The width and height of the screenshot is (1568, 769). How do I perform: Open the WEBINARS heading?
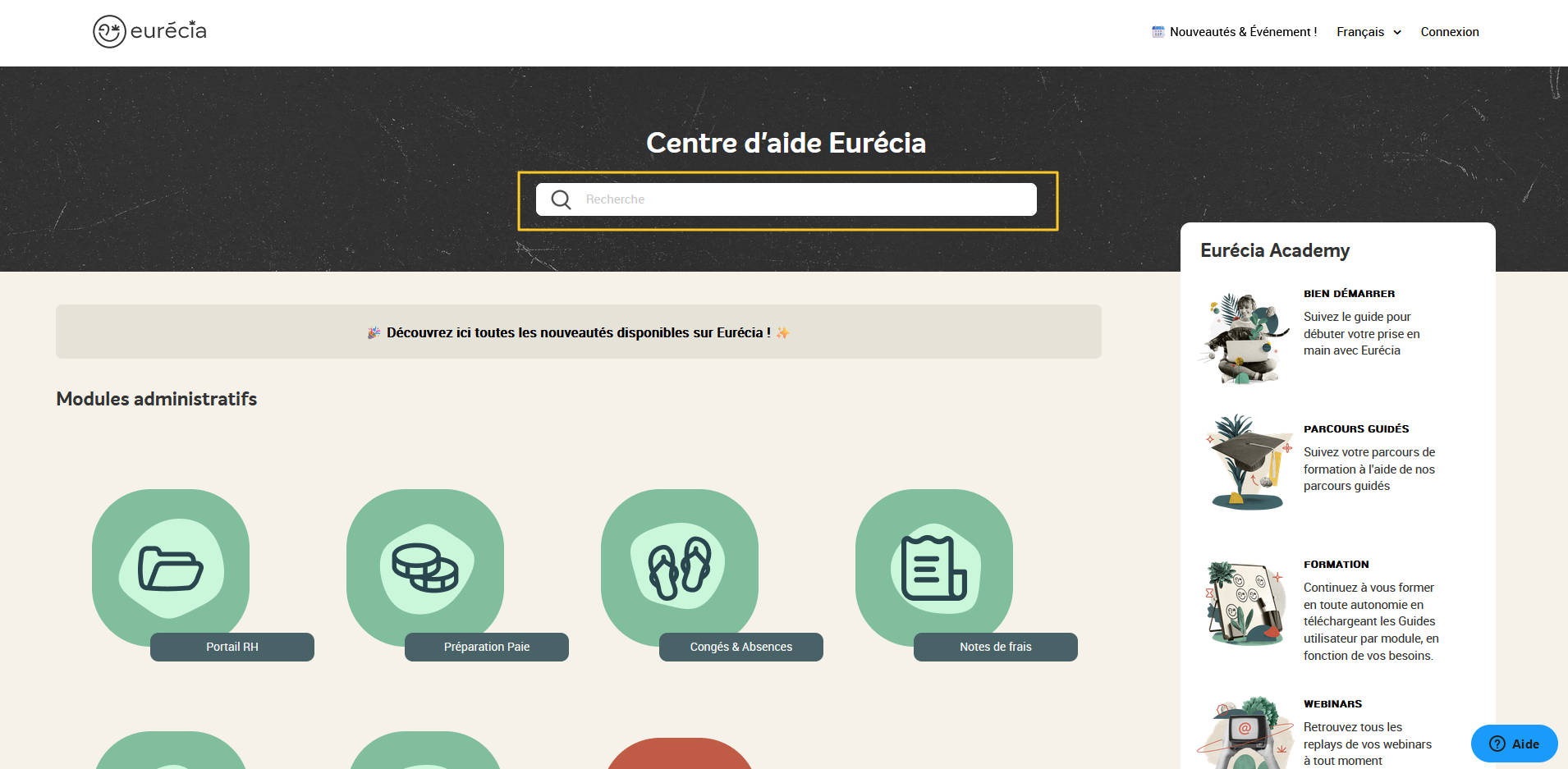1332,704
